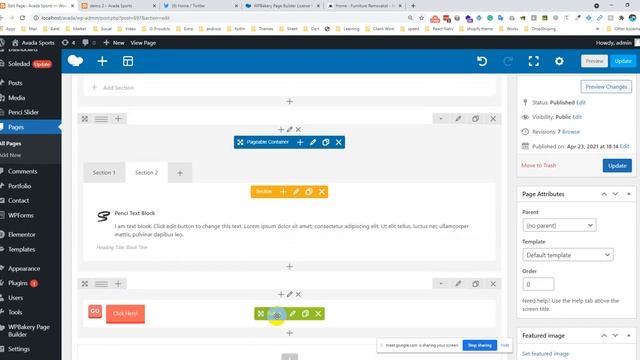Move Featured image panel down
The height and width of the screenshot is (360, 640).
[x=615, y=336]
